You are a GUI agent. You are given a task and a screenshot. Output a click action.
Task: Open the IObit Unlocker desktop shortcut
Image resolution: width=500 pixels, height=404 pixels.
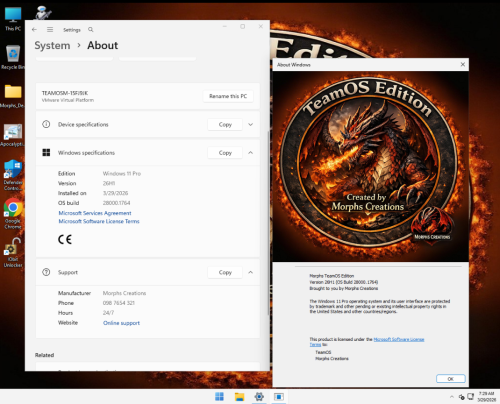[x=13, y=253]
